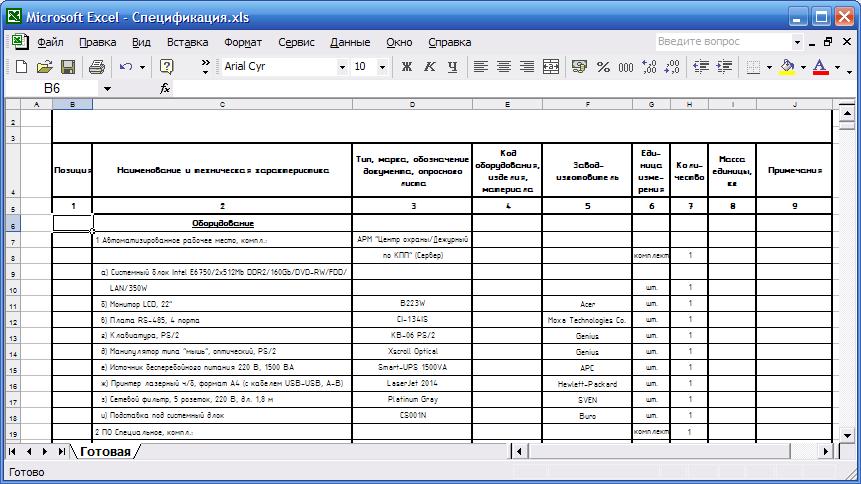Open the Данные menu
861x484 pixels.
pyautogui.click(x=350, y=42)
